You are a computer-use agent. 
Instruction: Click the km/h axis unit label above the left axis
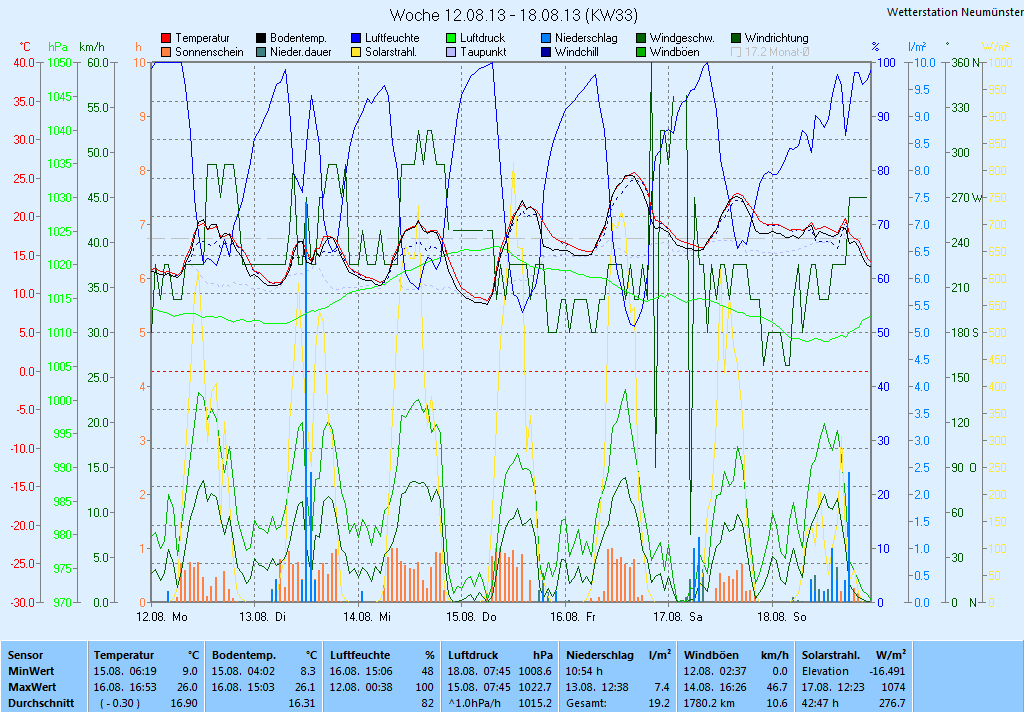(x=91, y=47)
